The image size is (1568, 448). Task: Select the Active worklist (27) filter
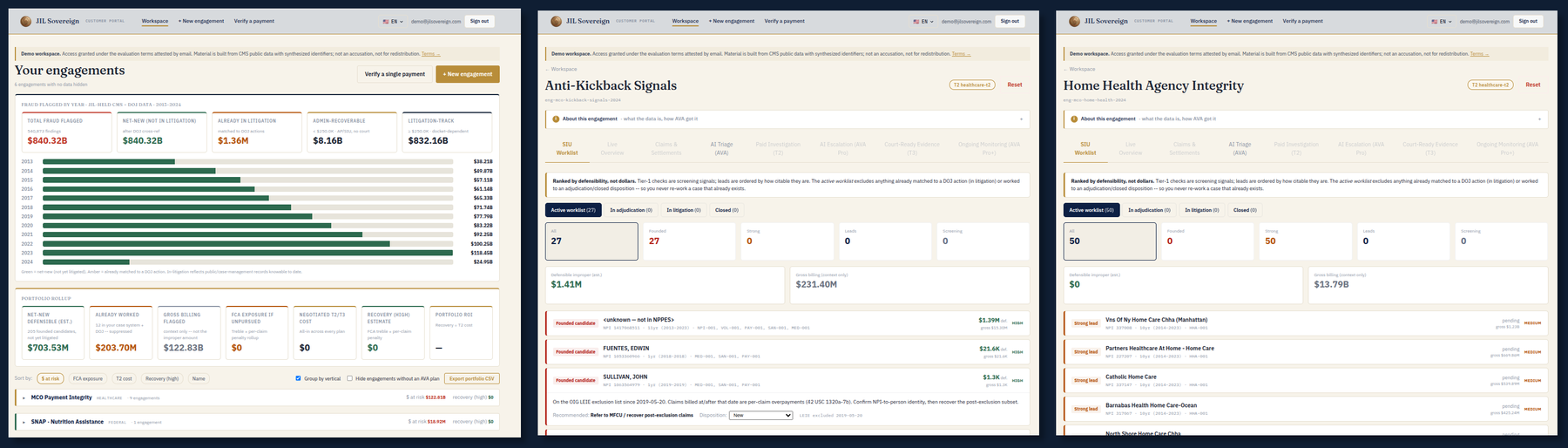point(573,210)
